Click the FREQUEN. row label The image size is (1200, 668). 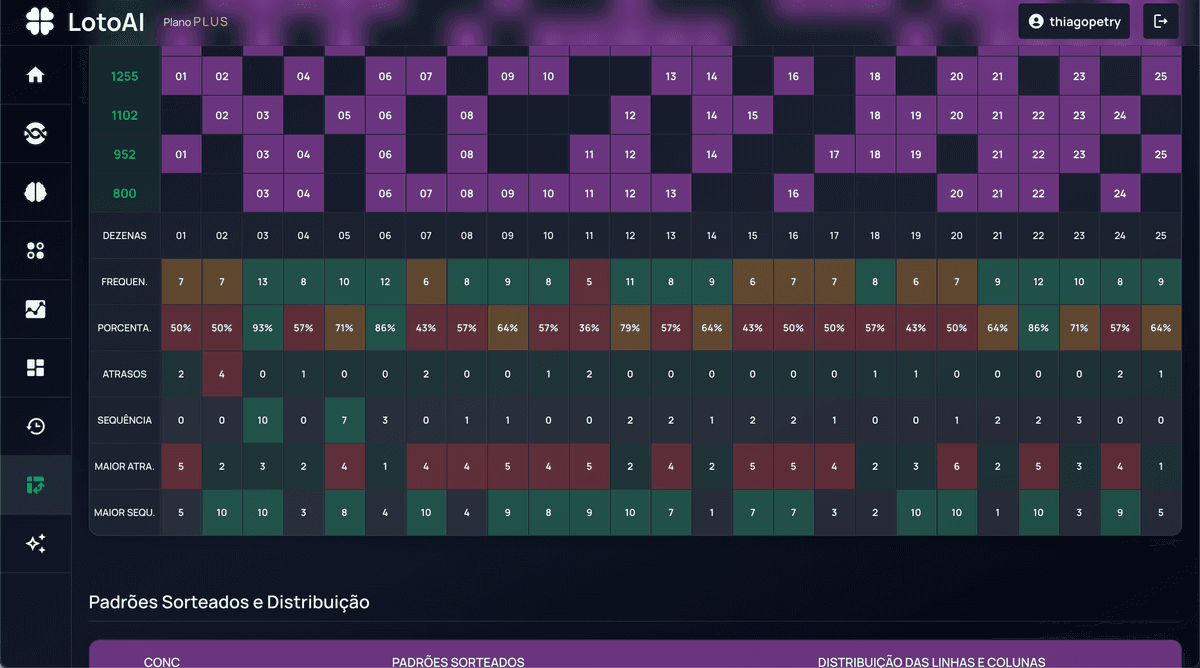click(x=124, y=282)
